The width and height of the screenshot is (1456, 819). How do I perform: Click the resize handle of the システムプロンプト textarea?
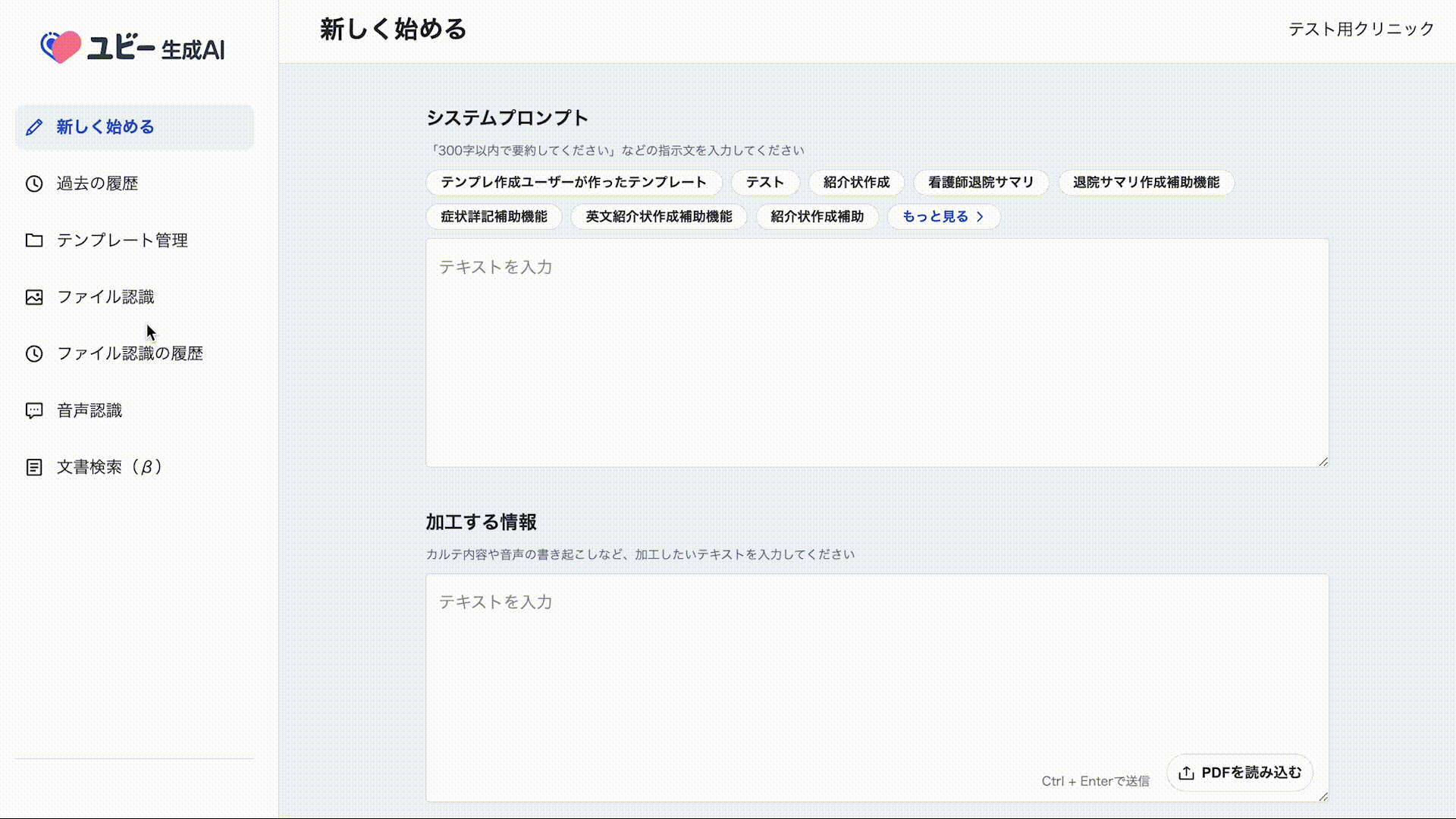(x=1323, y=462)
